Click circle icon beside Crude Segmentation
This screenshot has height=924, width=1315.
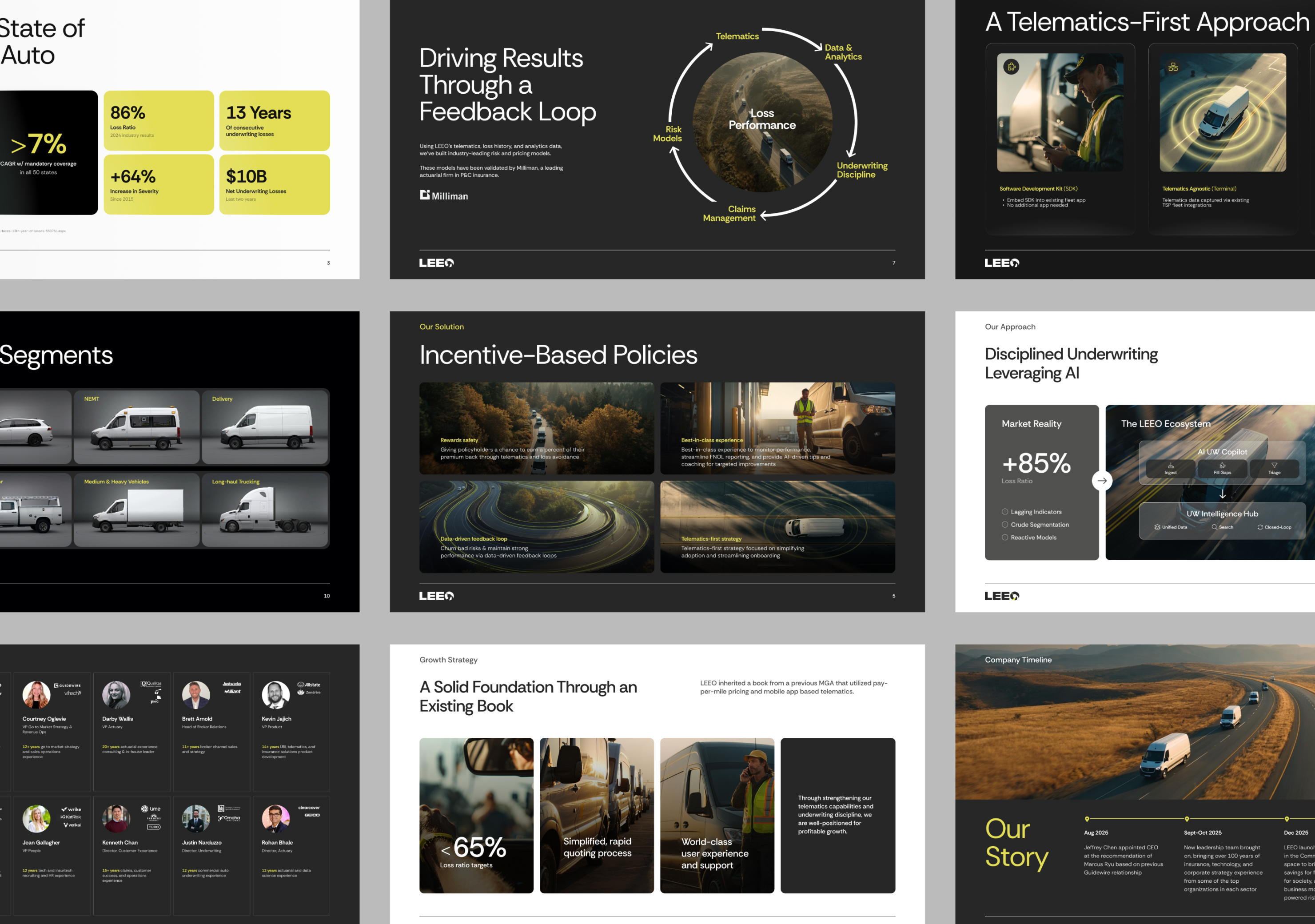click(1004, 524)
